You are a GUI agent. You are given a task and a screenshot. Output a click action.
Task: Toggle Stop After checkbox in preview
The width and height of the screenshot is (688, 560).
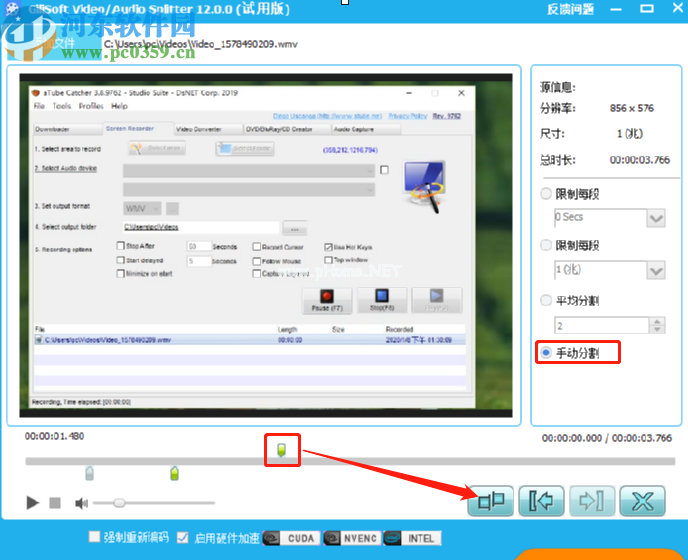point(121,245)
